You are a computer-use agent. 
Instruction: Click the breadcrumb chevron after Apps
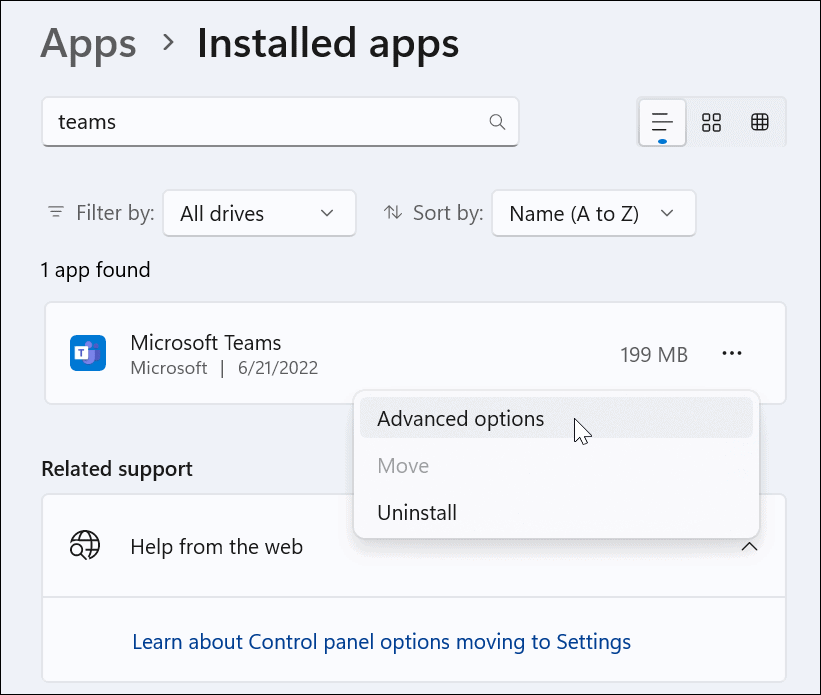[x=168, y=43]
